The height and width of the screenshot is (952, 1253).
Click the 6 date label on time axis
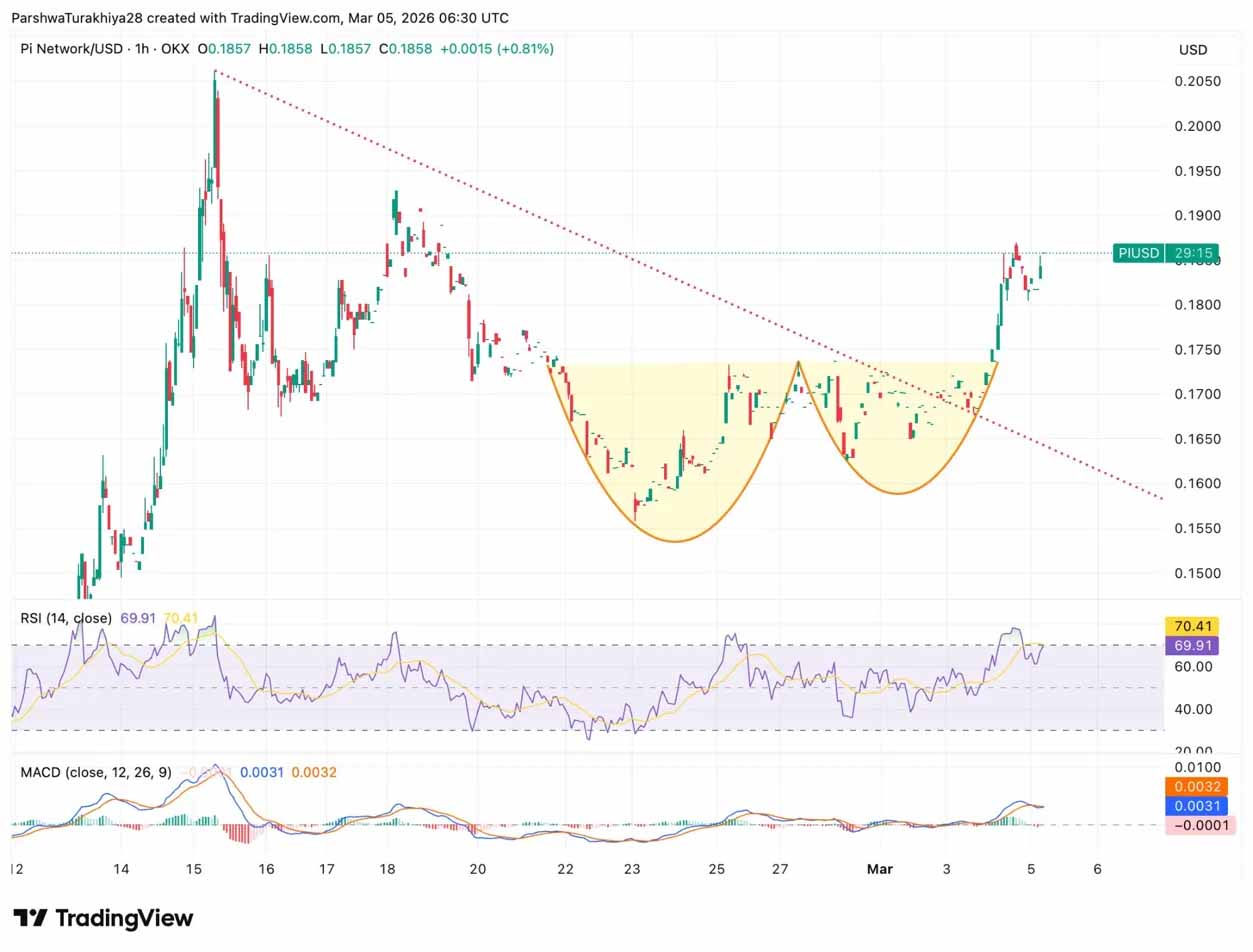1097,869
